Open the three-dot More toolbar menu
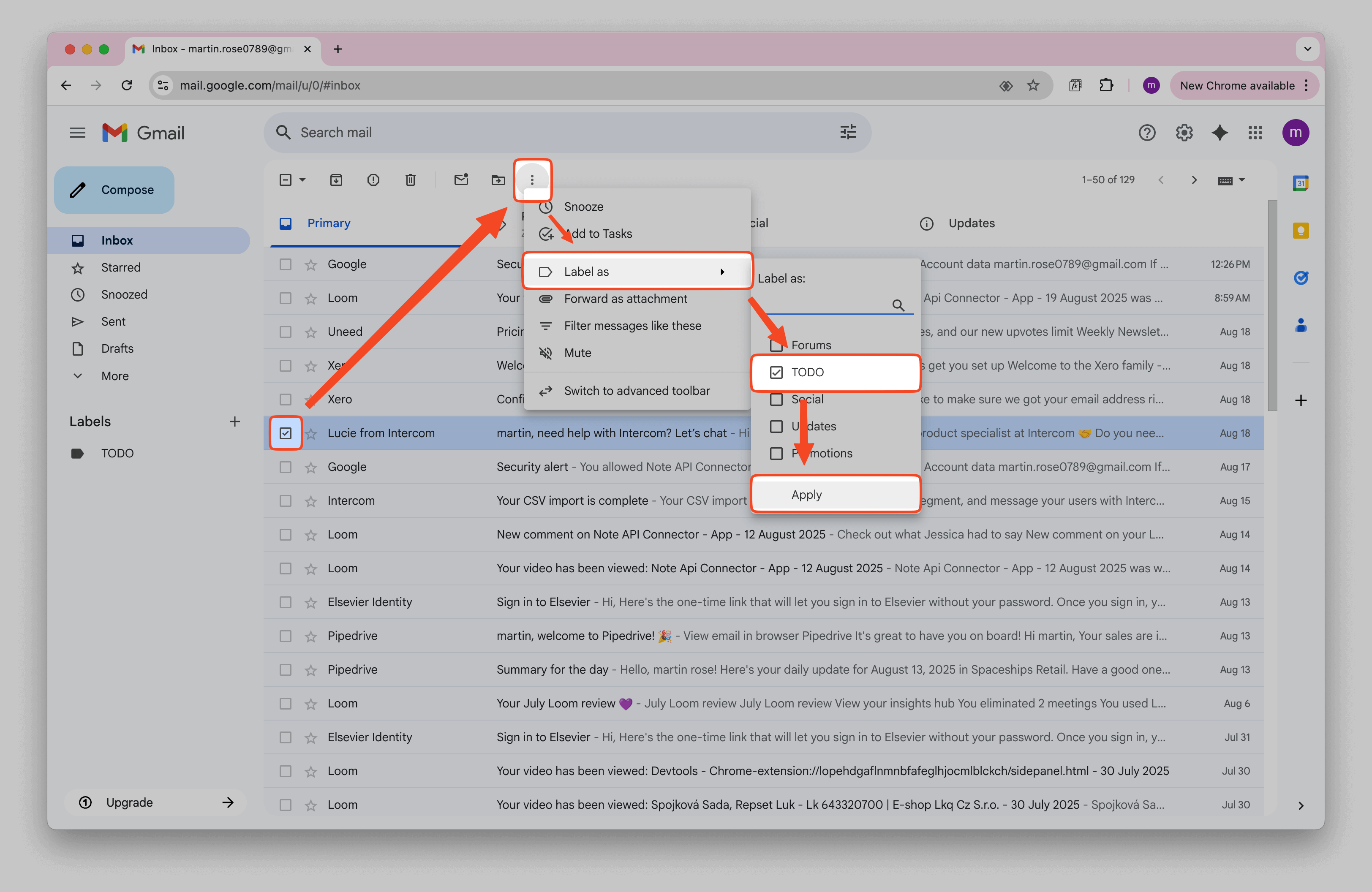The image size is (1372, 892). [x=532, y=180]
